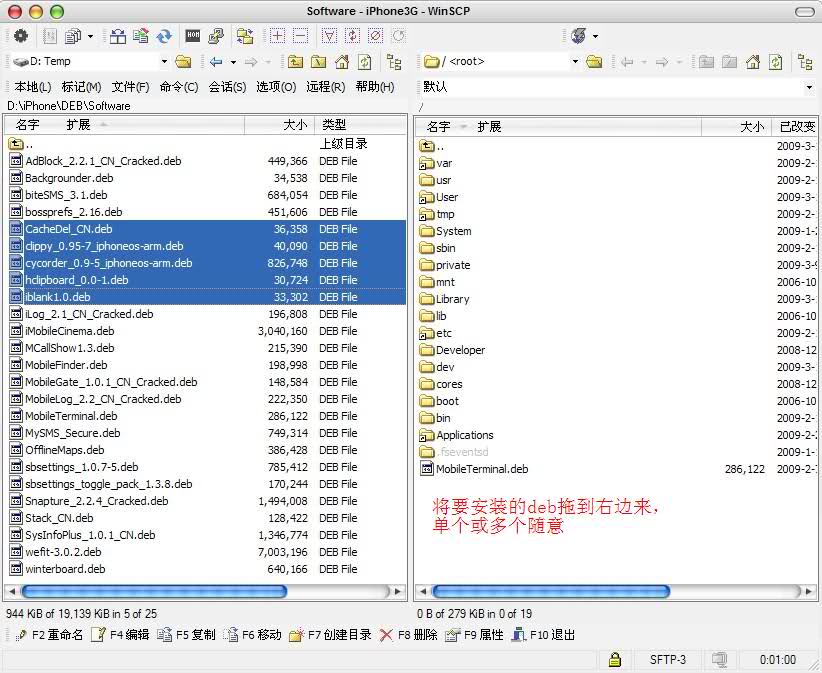The width and height of the screenshot is (822, 673).
Task: Open local directory with folder icon
Action: coord(183,62)
